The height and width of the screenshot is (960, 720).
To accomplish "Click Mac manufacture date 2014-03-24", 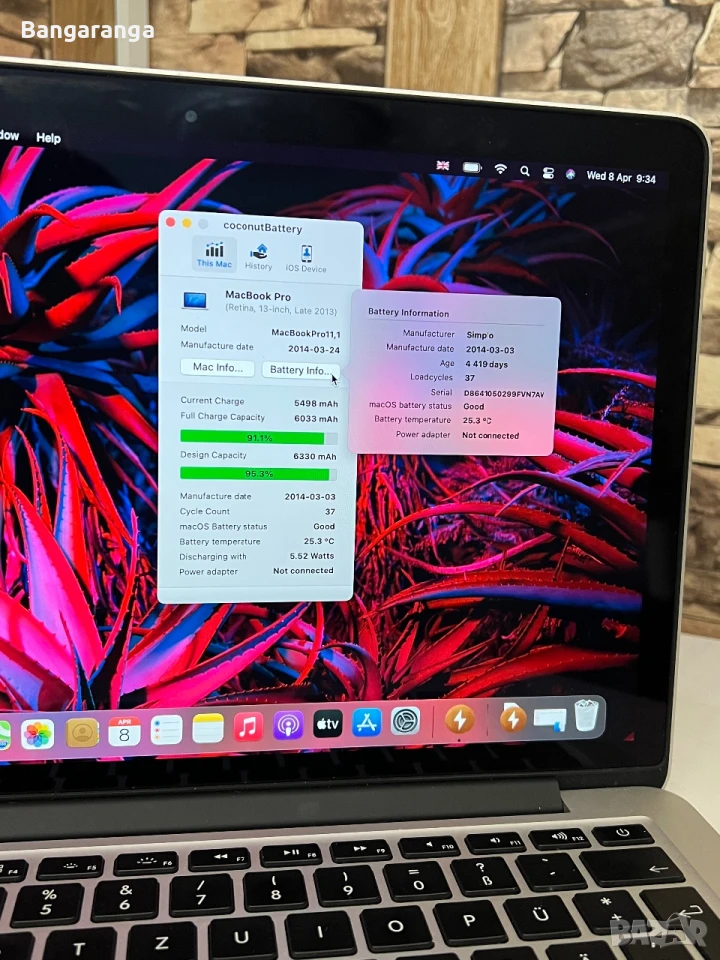I will coord(313,350).
